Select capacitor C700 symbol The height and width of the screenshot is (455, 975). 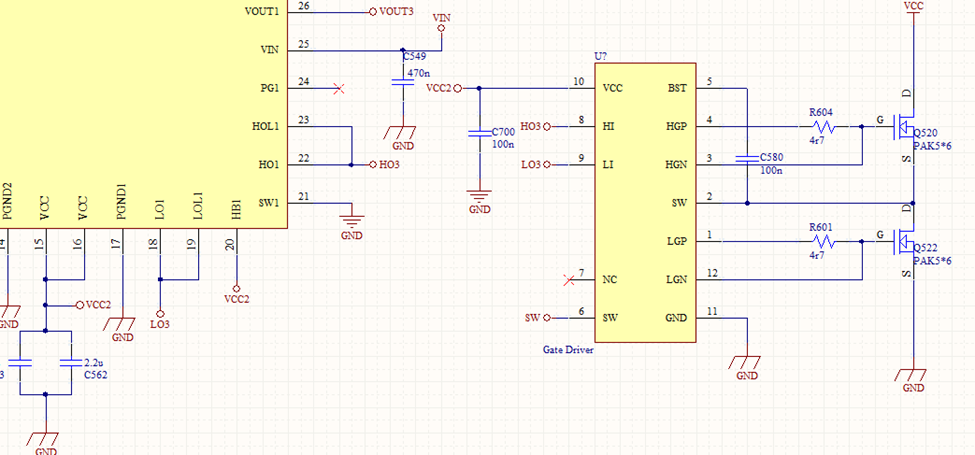coord(479,134)
